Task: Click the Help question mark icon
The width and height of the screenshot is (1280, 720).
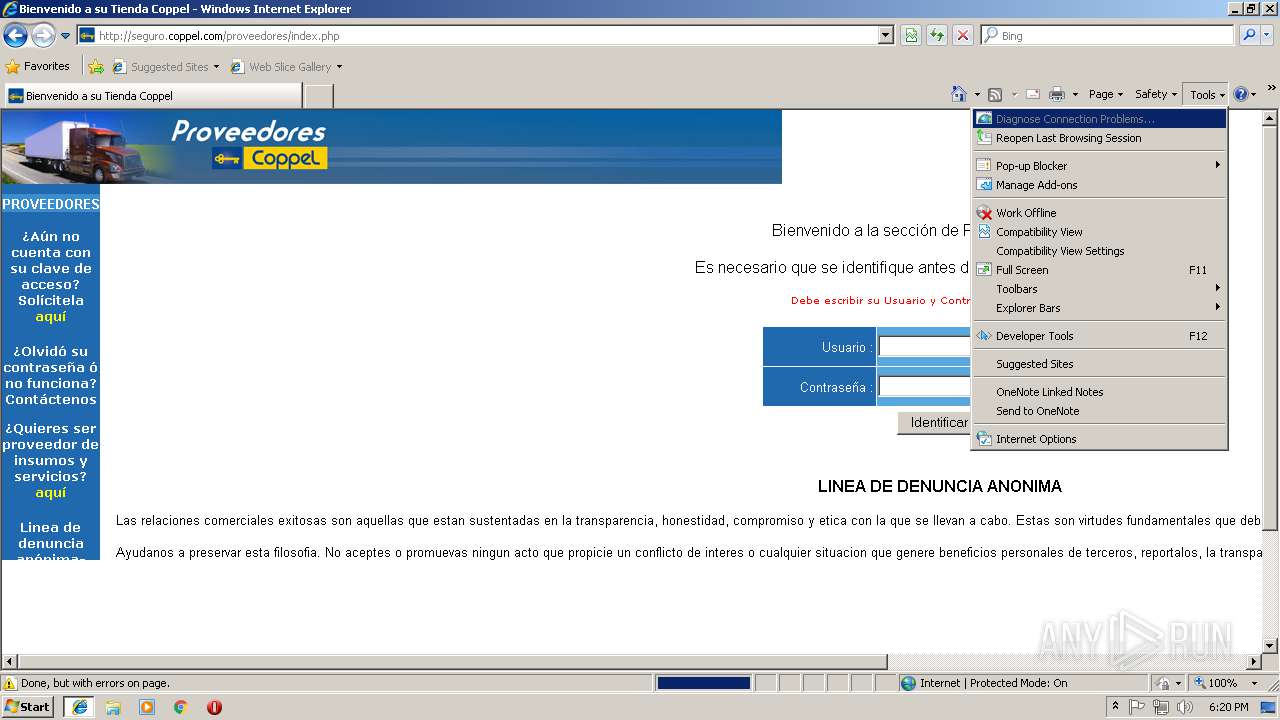Action: (1240, 94)
